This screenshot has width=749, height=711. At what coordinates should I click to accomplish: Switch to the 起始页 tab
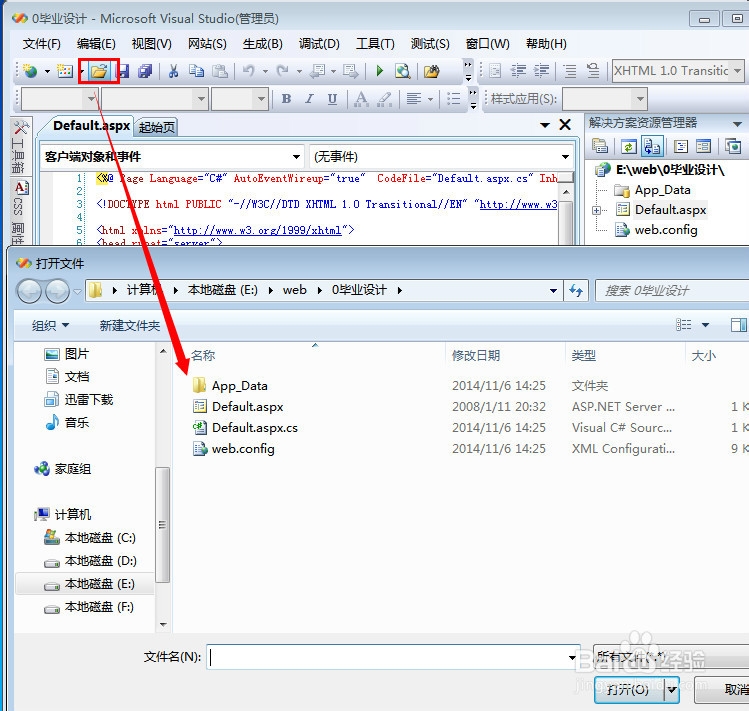(156, 128)
